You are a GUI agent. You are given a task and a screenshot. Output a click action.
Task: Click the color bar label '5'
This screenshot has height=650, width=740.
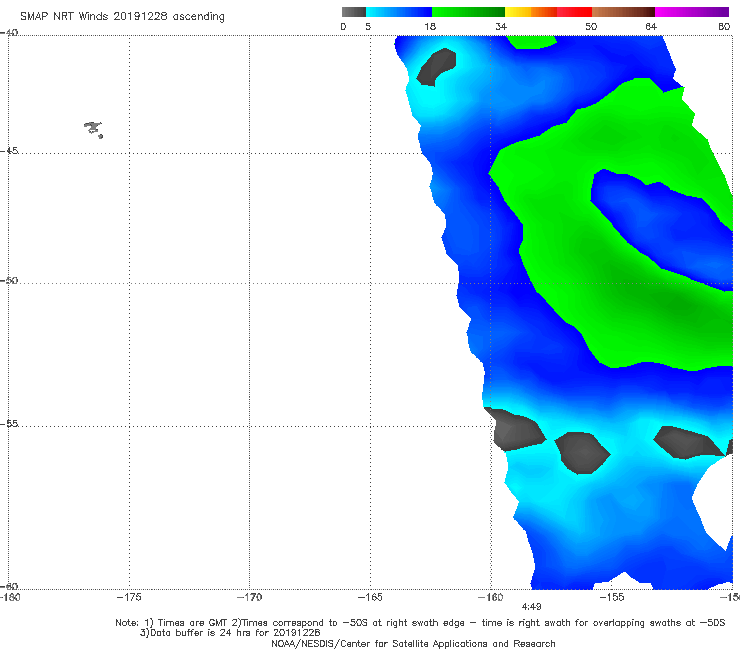368,26
